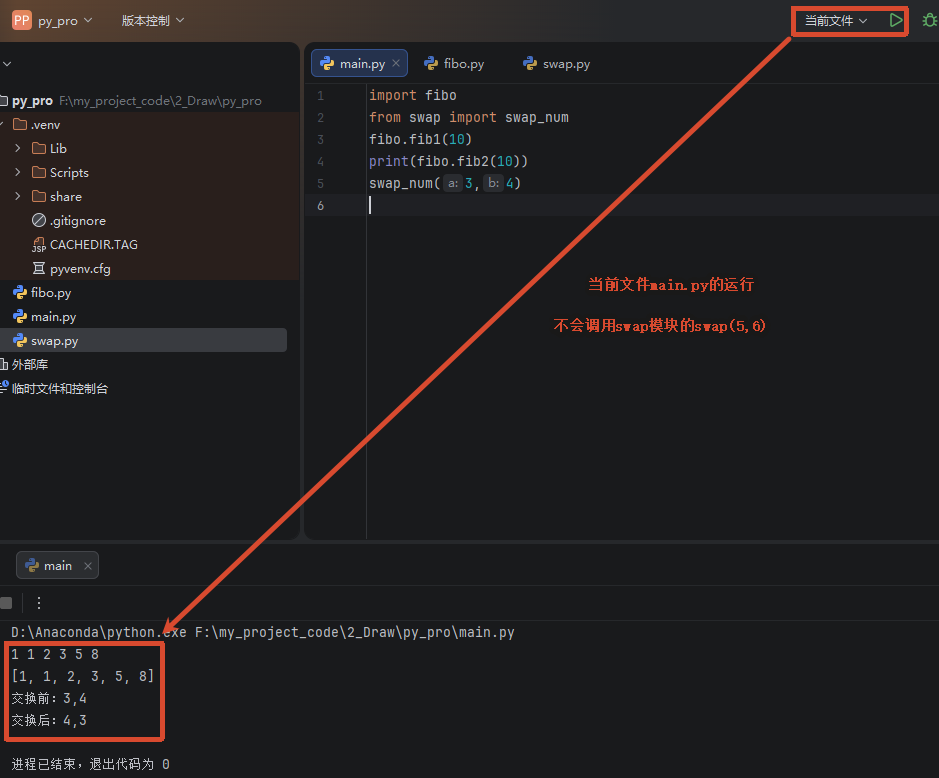Click the swap_num( a: 3, b: 4) line
Image resolution: width=939 pixels, height=778 pixels.
point(445,183)
